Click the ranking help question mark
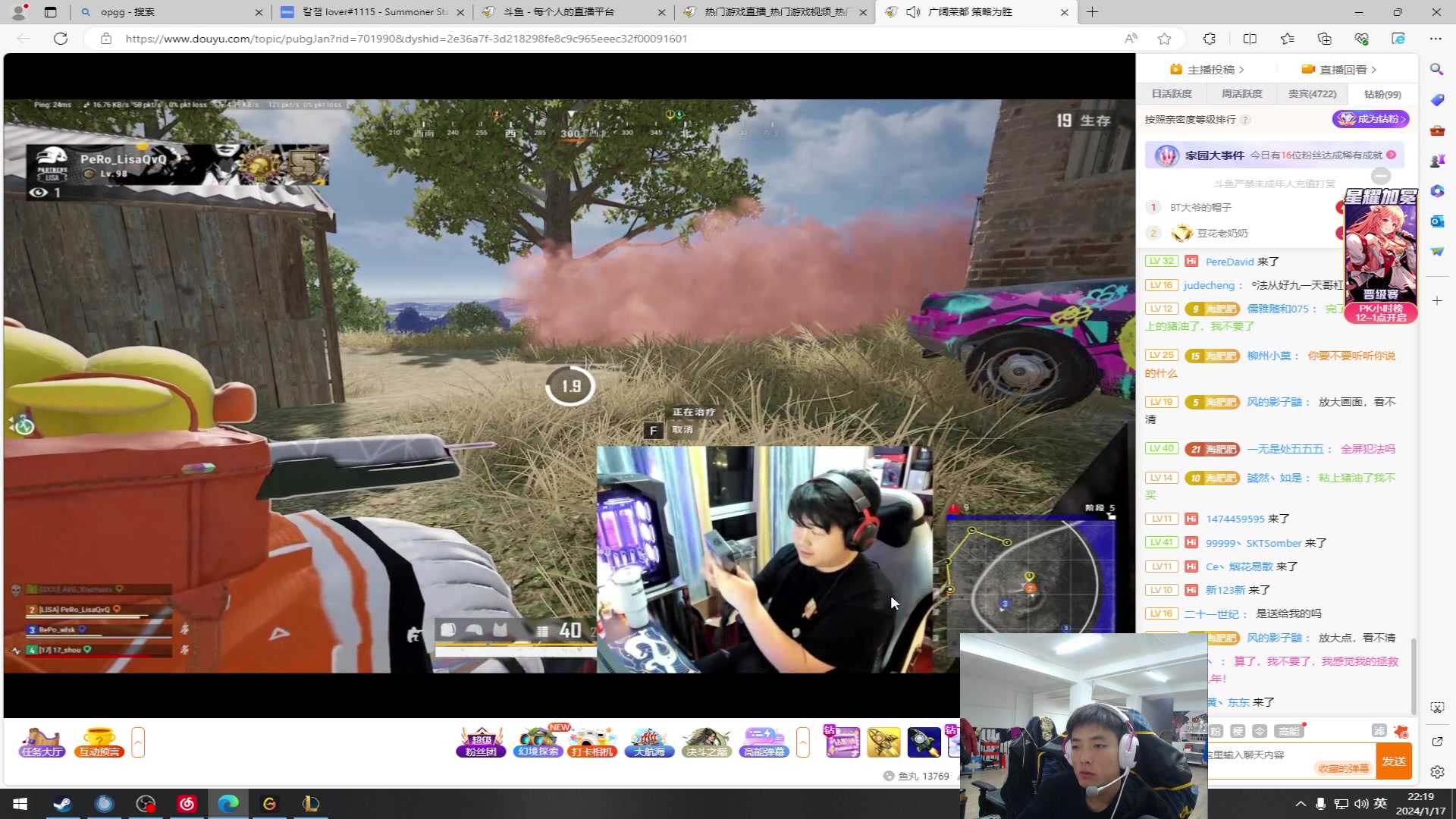Screen dimensions: 1456x819 point(1245,120)
